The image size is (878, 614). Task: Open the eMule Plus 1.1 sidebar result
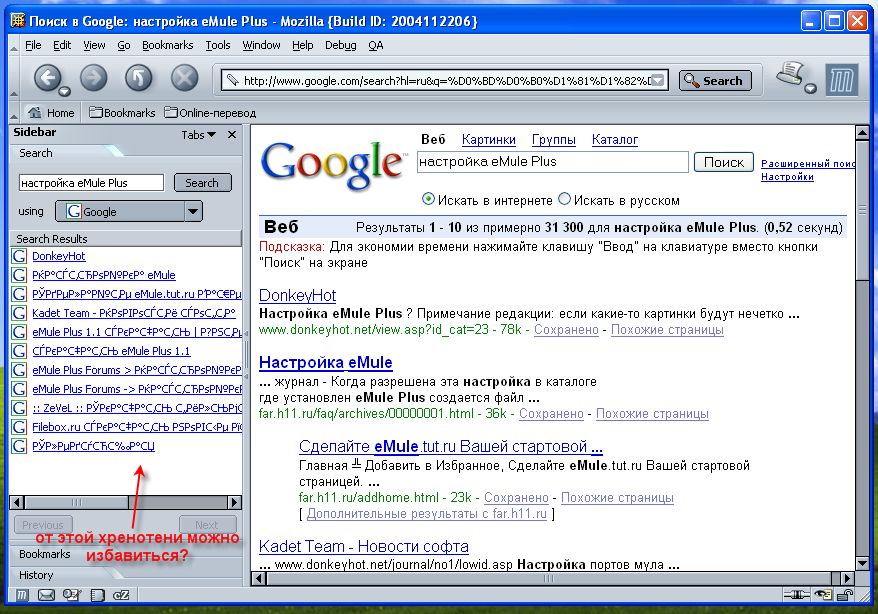[137, 332]
